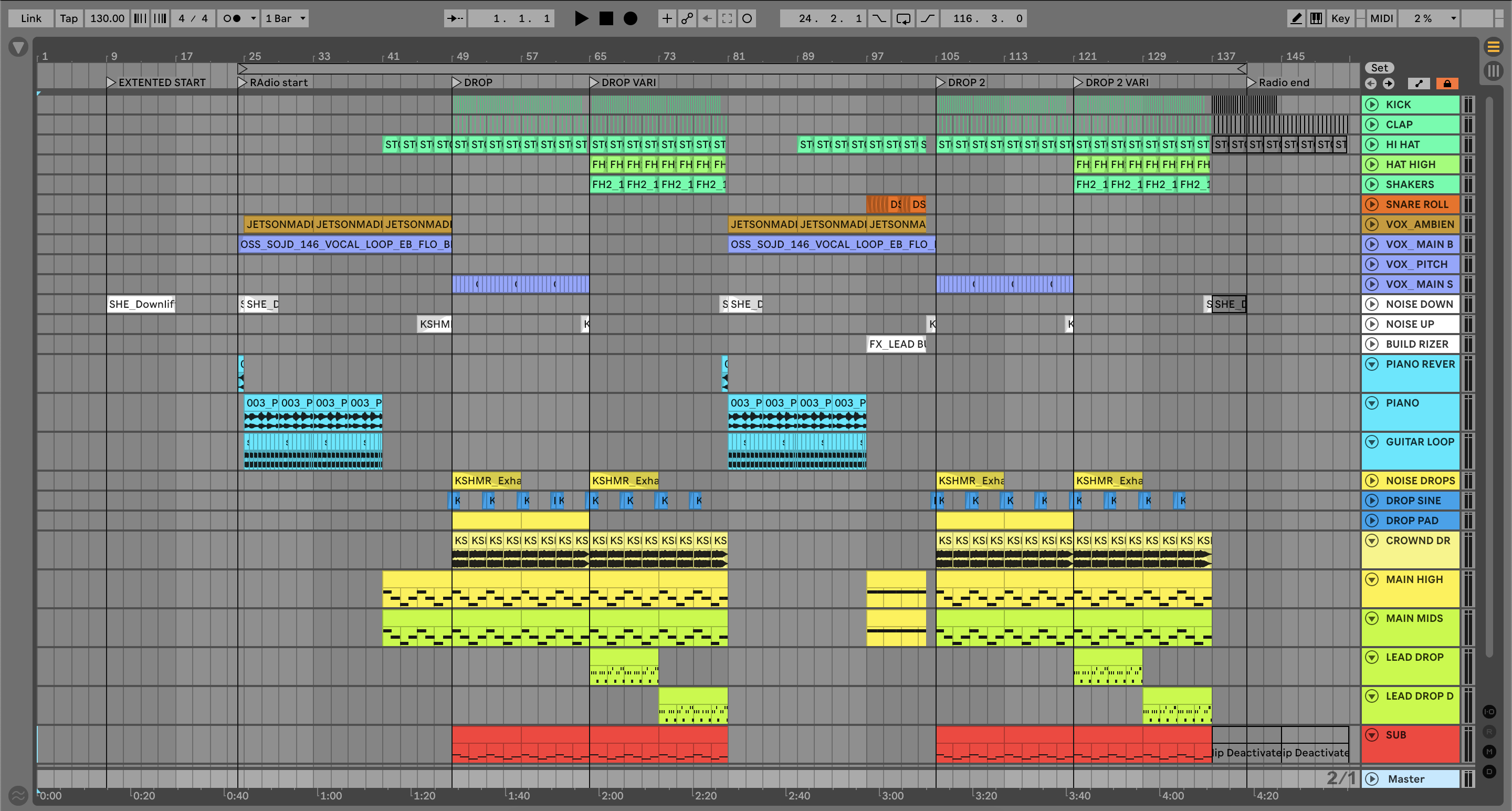The image size is (1512, 811).
Task: Toggle Draw Mode pencil icon
Action: [x=1295, y=18]
